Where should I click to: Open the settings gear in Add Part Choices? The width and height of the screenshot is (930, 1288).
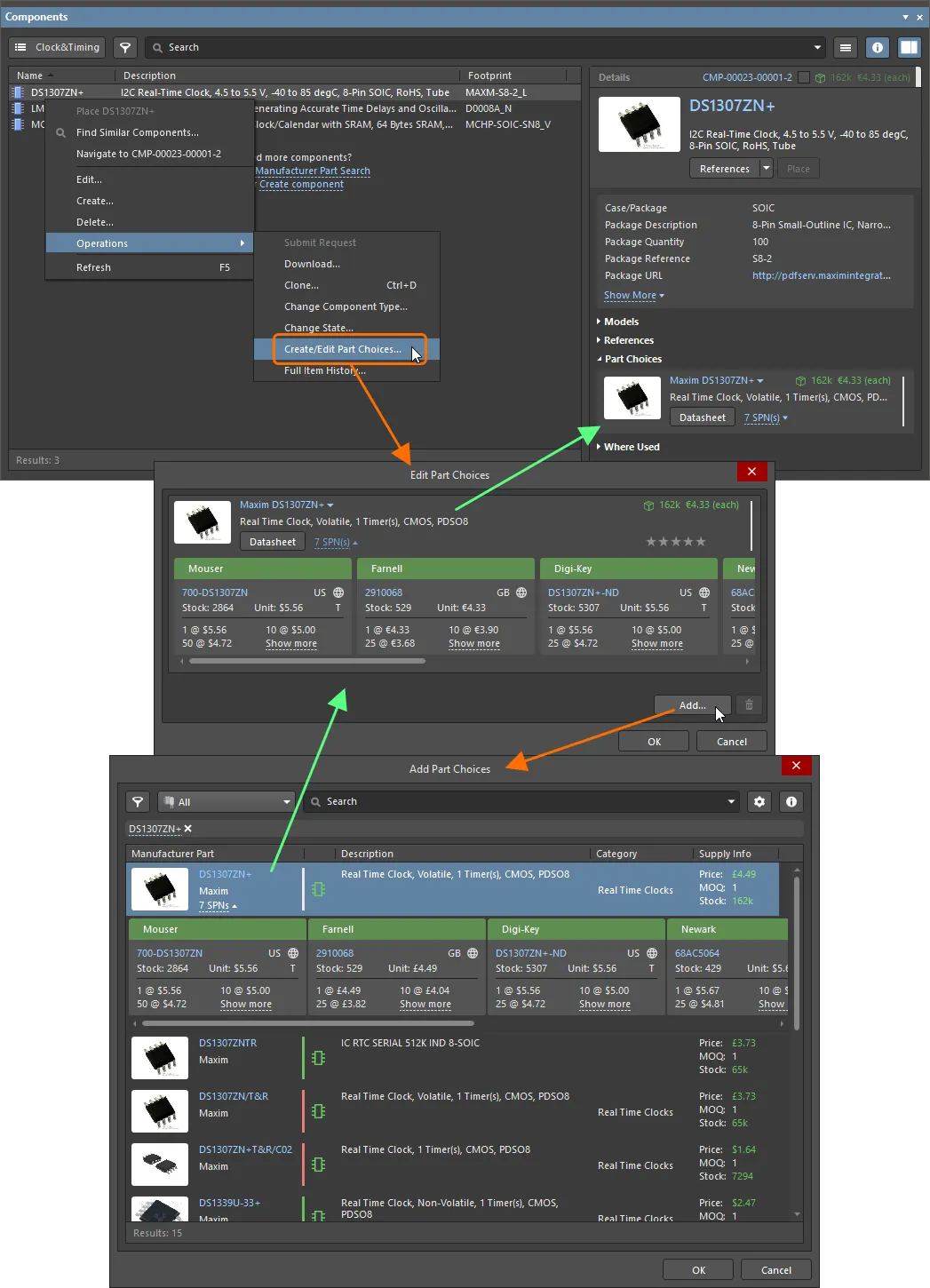(x=759, y=801)
